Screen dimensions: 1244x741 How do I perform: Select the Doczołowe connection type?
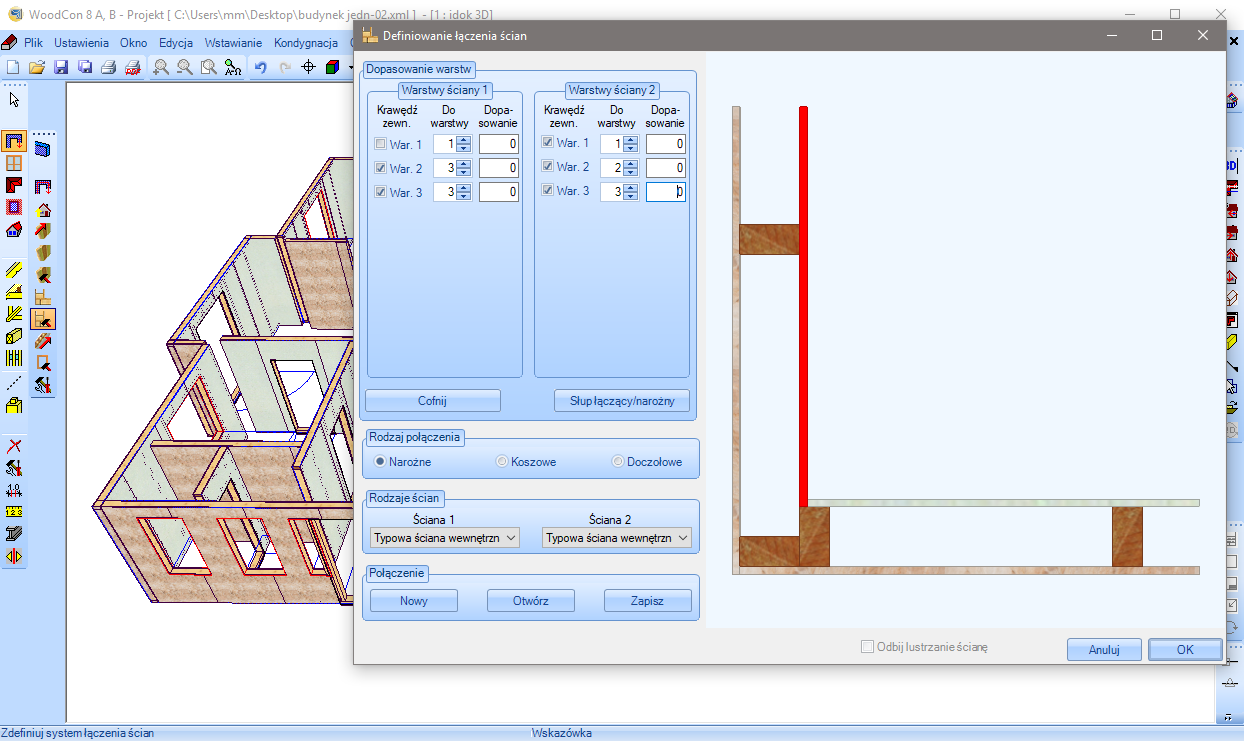[618, 462]
